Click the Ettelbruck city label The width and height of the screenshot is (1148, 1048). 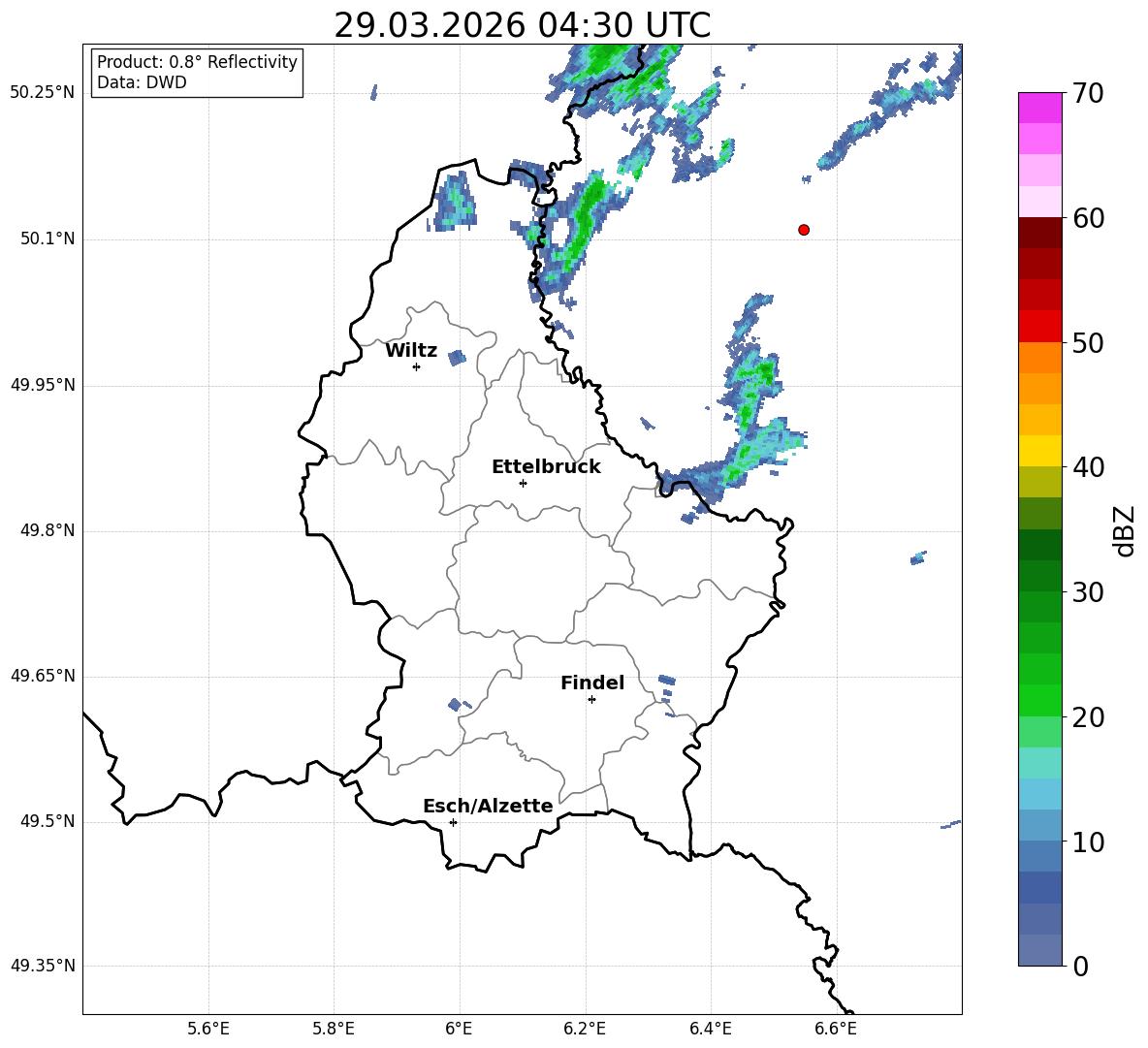point(546,467)
